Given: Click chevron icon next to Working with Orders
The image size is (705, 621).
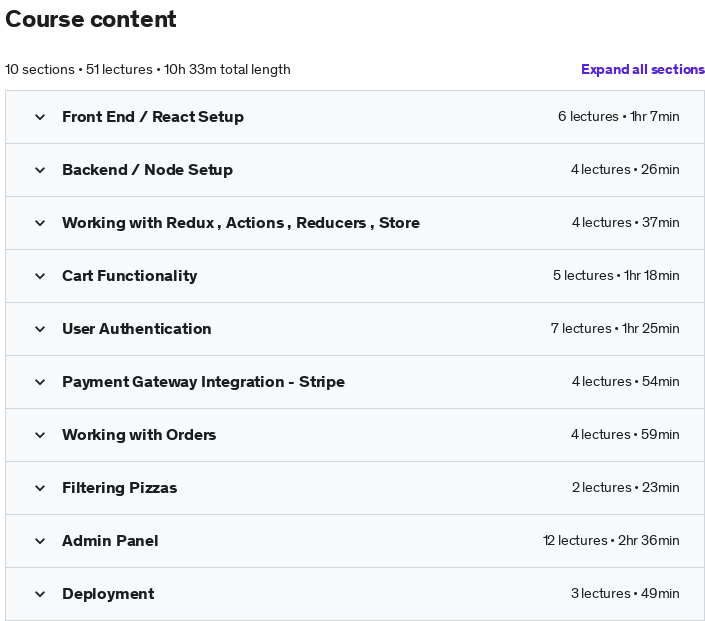Looking at the screenshot, I should click(40, 436).
